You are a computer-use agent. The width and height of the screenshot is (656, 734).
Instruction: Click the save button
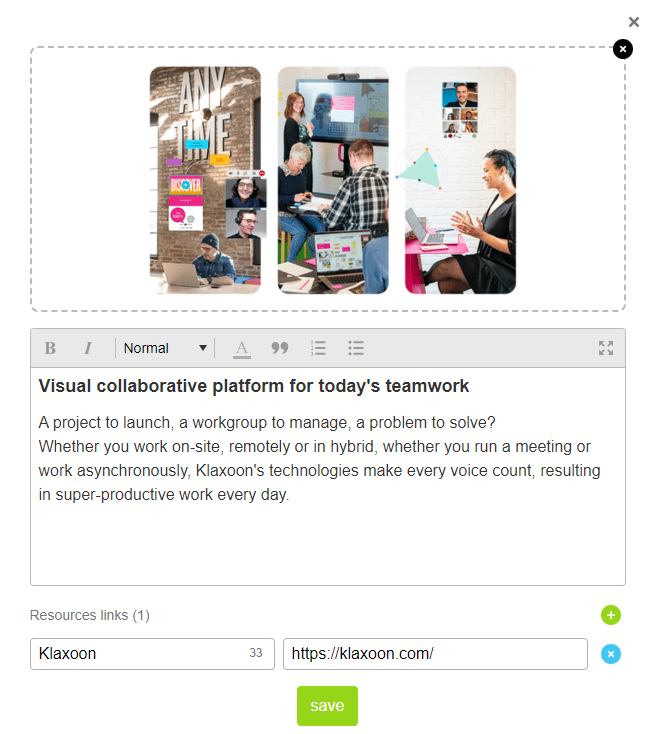327,706
